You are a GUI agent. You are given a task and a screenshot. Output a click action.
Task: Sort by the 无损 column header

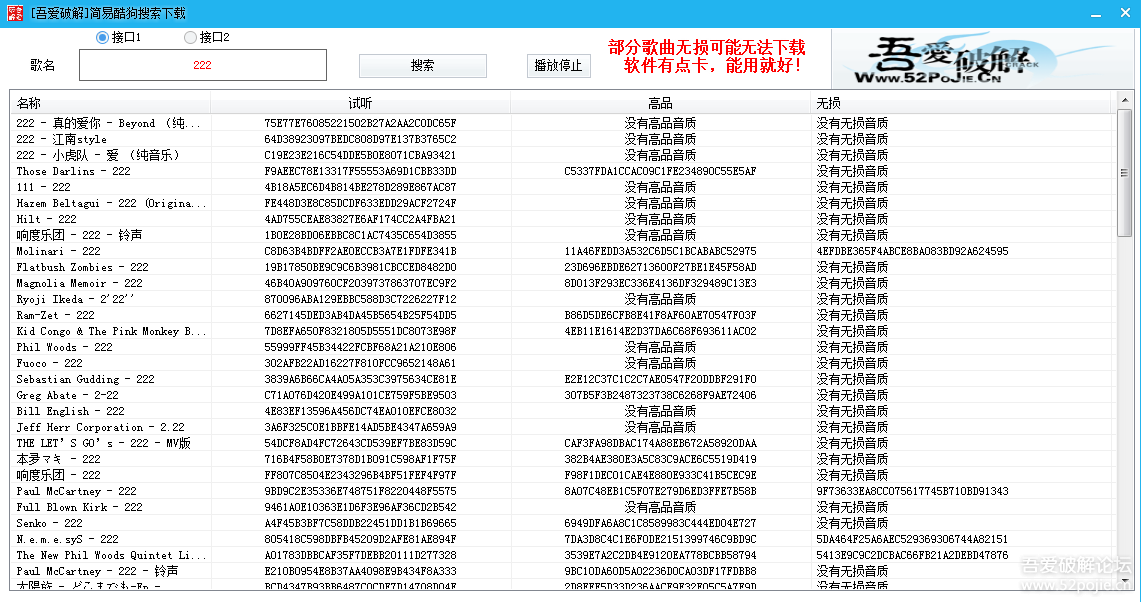(x=961, y=103)
